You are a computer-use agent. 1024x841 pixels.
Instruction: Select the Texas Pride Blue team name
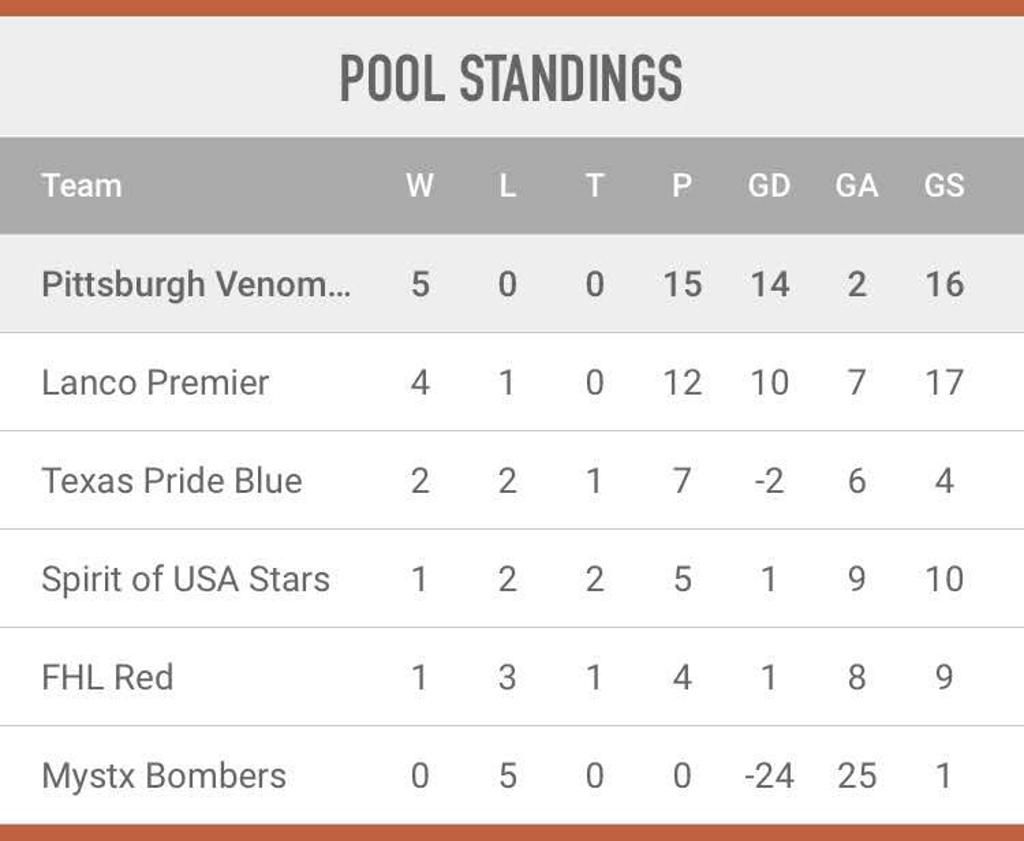click(172, 481)
